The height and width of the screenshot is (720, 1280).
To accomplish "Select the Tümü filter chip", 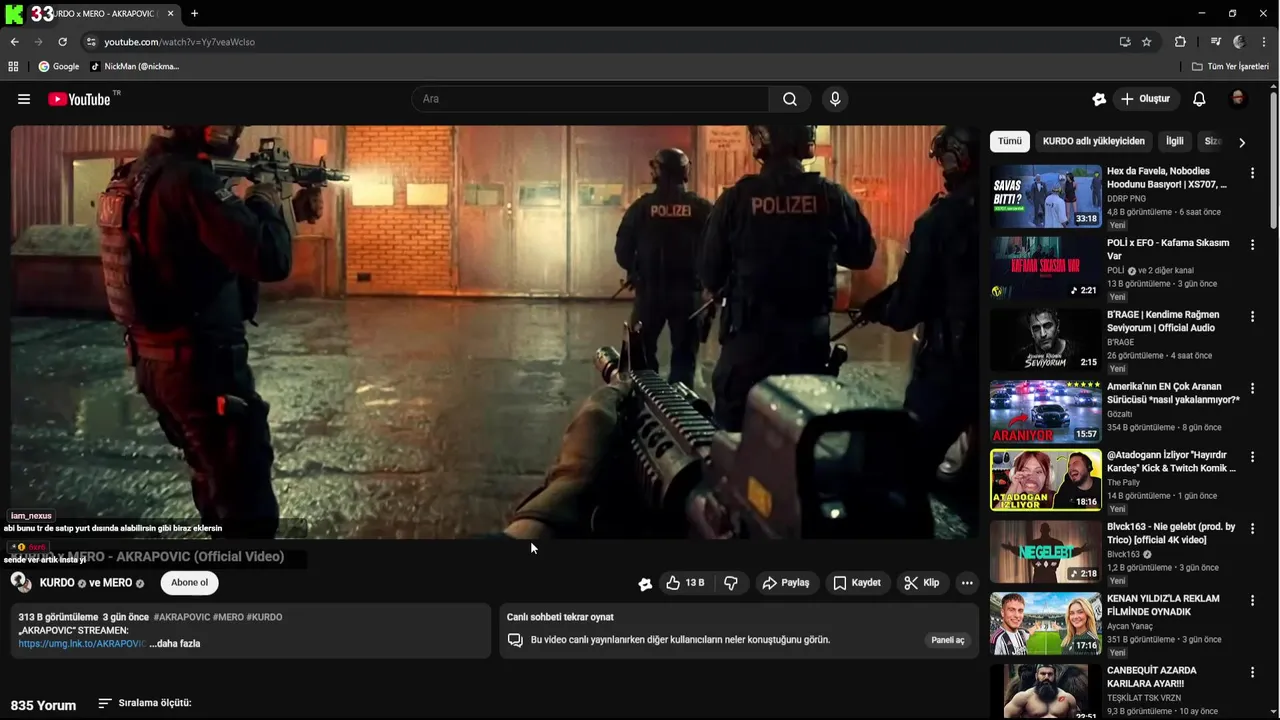I will tap(1010, 141).
